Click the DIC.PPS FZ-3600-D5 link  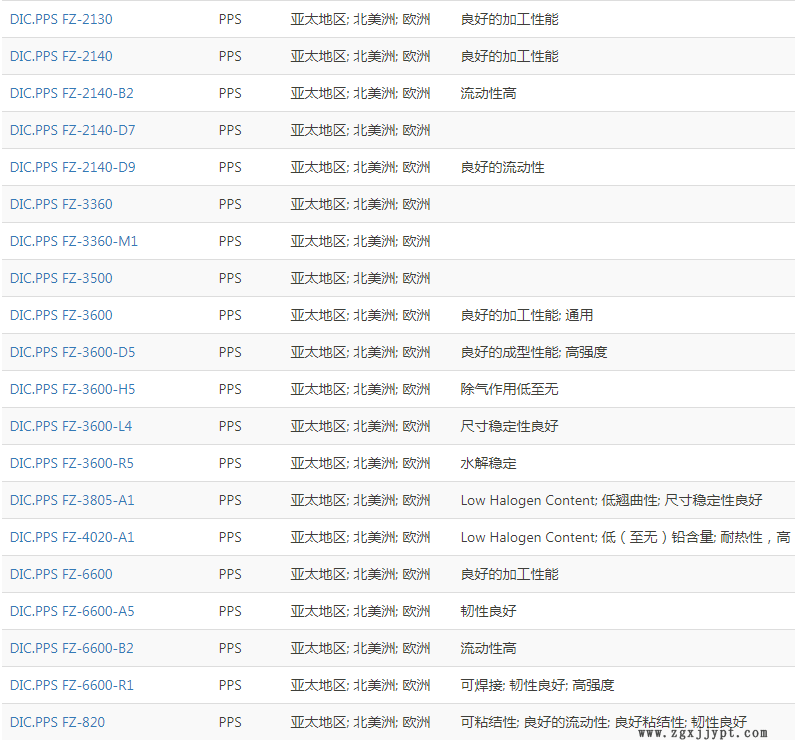pos(72,352)
